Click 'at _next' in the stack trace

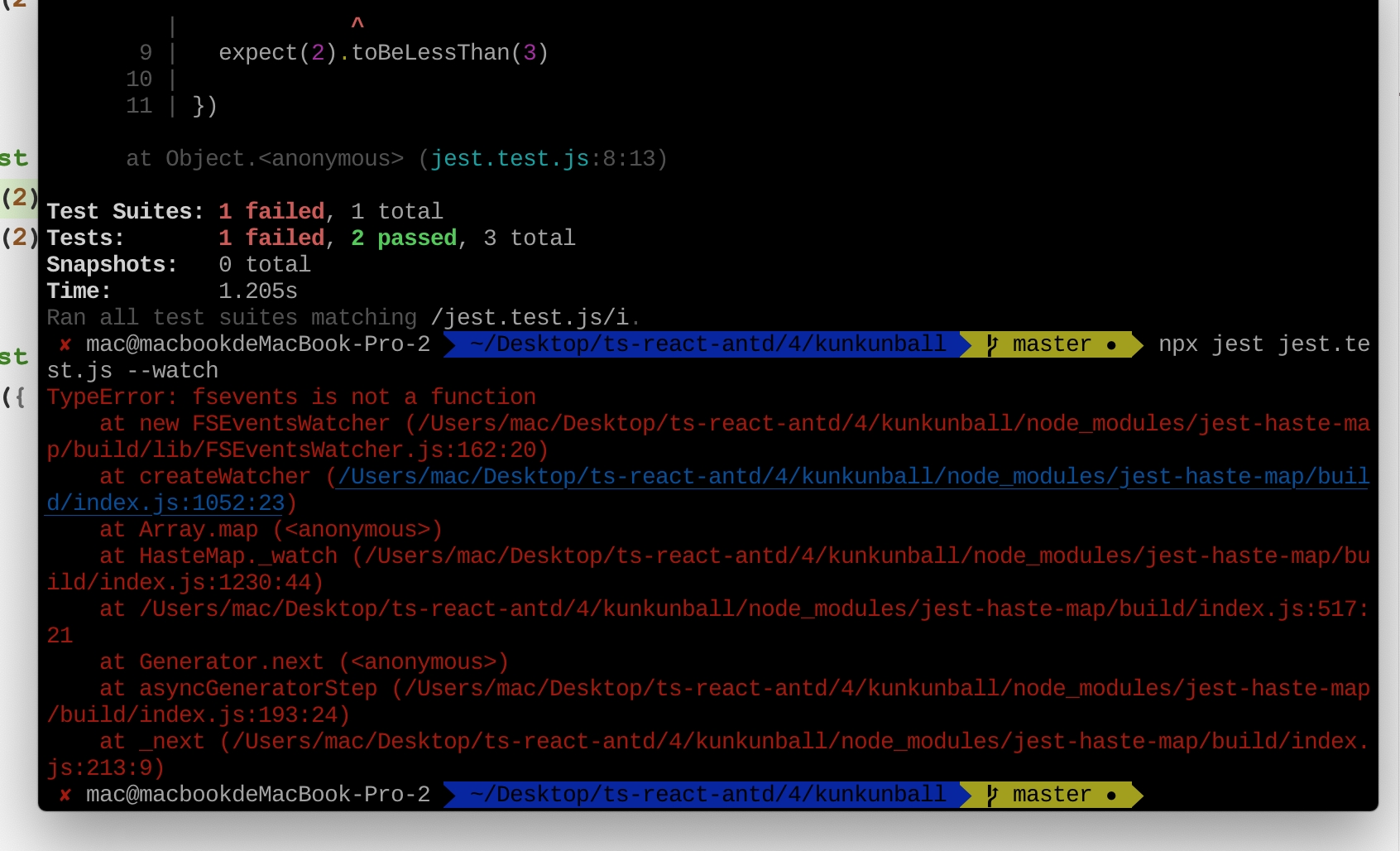(x=152, y=742)
